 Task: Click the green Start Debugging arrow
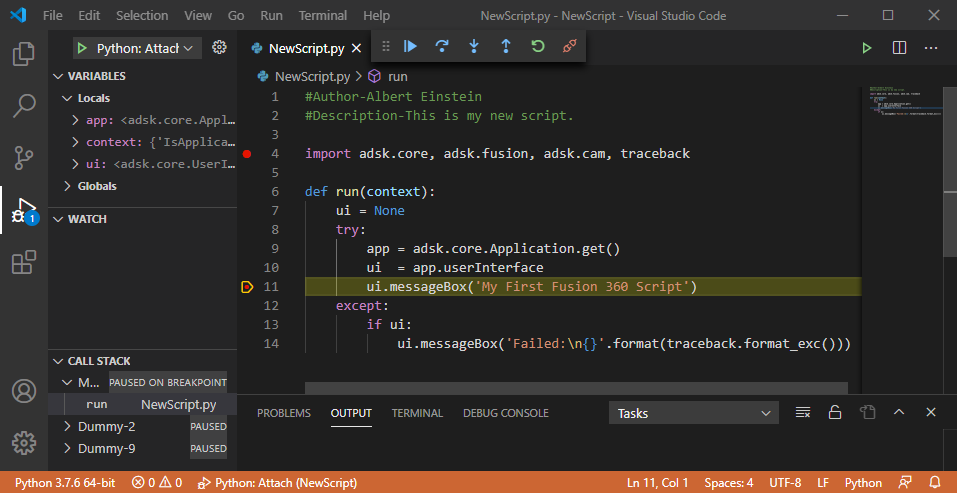tap(82, 48)
